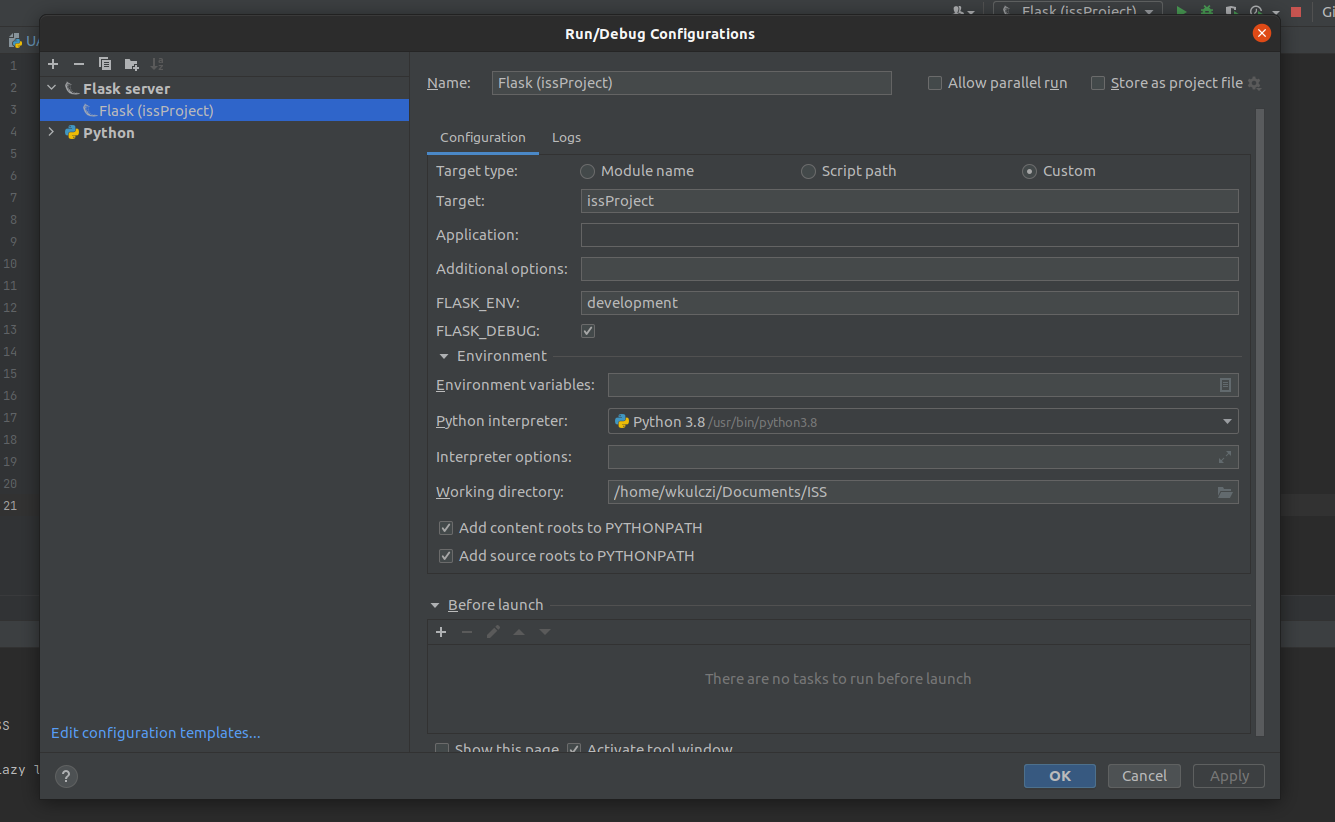Cancel the Run/Debug Configurations dialog
The height and width of the screenshot is (822, 1335).
1144,776
